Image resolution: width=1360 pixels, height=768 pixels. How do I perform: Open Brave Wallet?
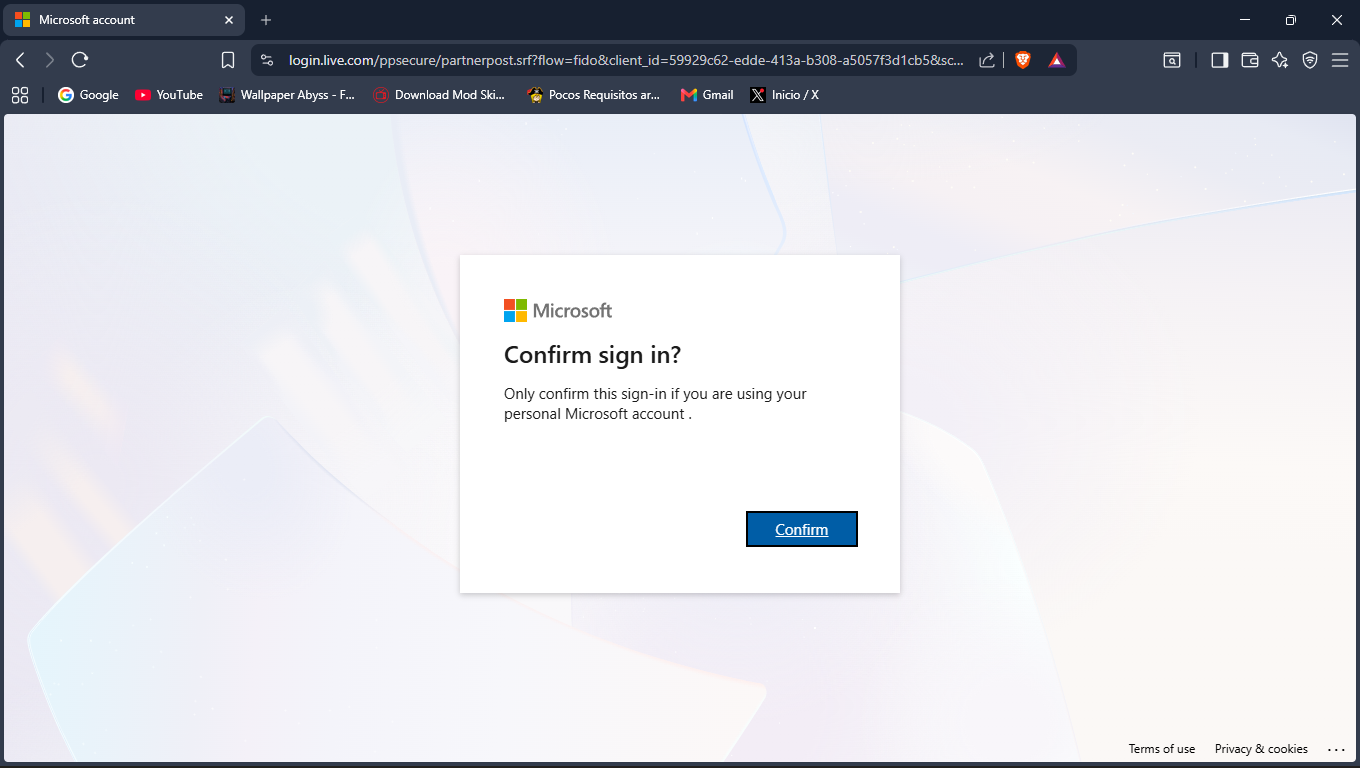[1249, 60]
